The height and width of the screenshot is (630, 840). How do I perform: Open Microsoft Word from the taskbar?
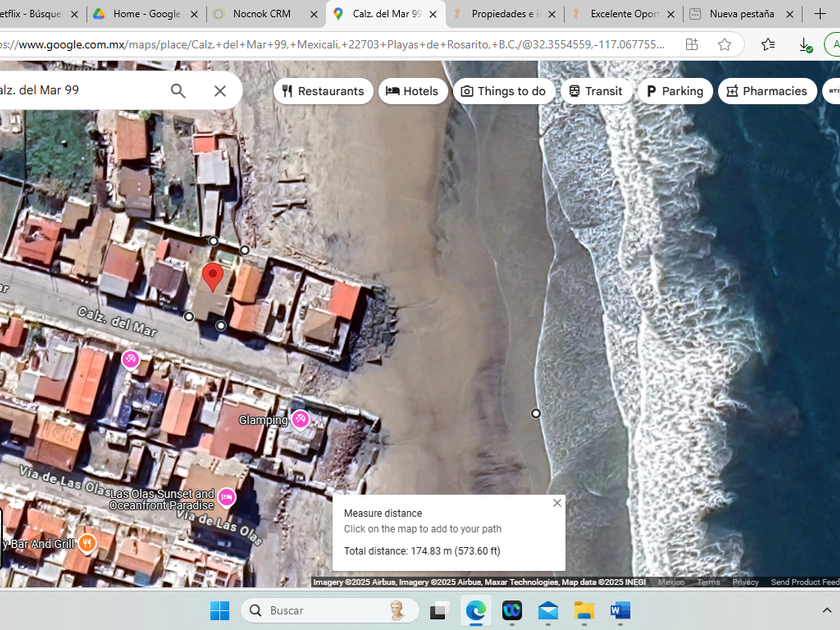pos(620,610)
